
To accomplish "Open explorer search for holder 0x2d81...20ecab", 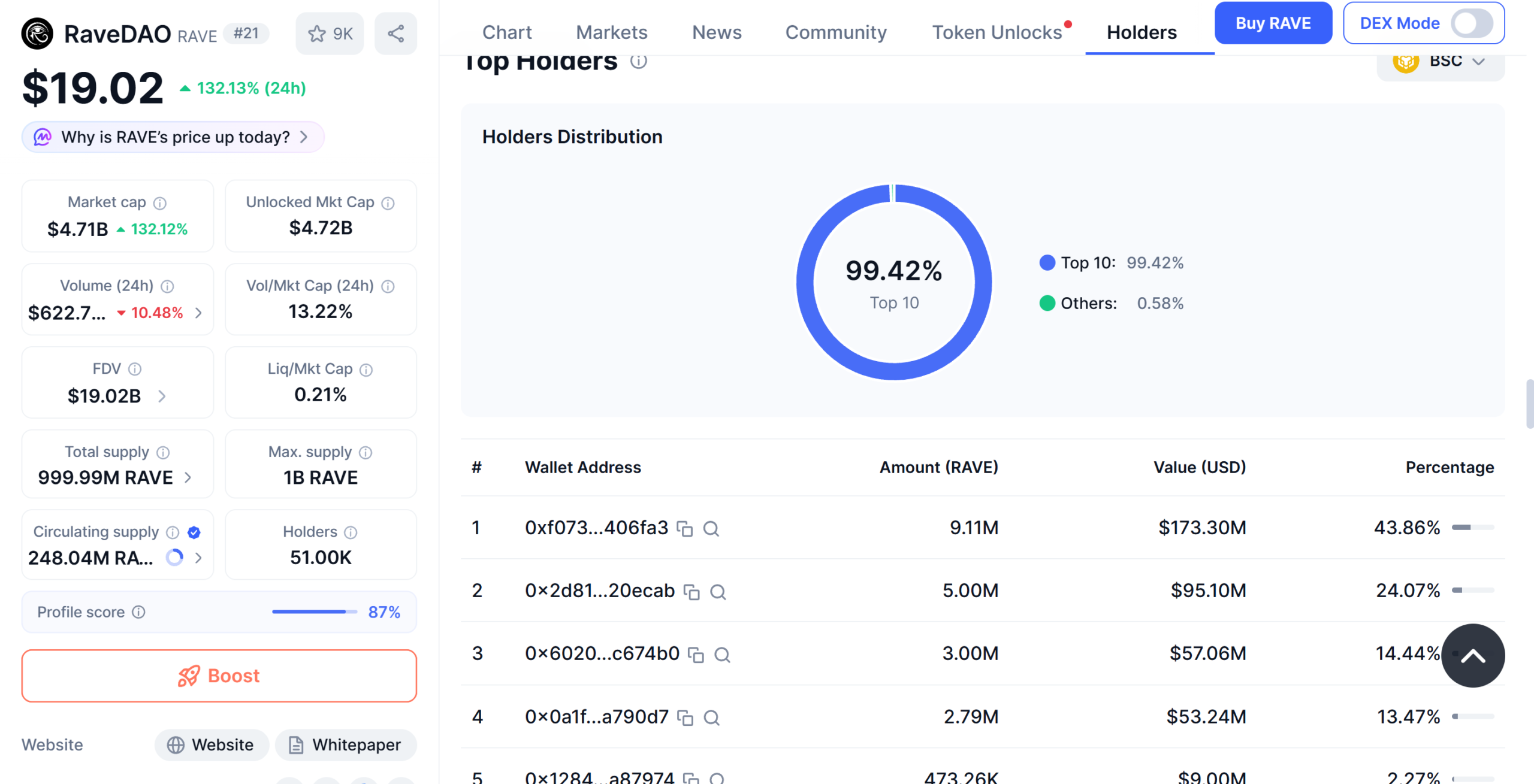I will (718, 592).
